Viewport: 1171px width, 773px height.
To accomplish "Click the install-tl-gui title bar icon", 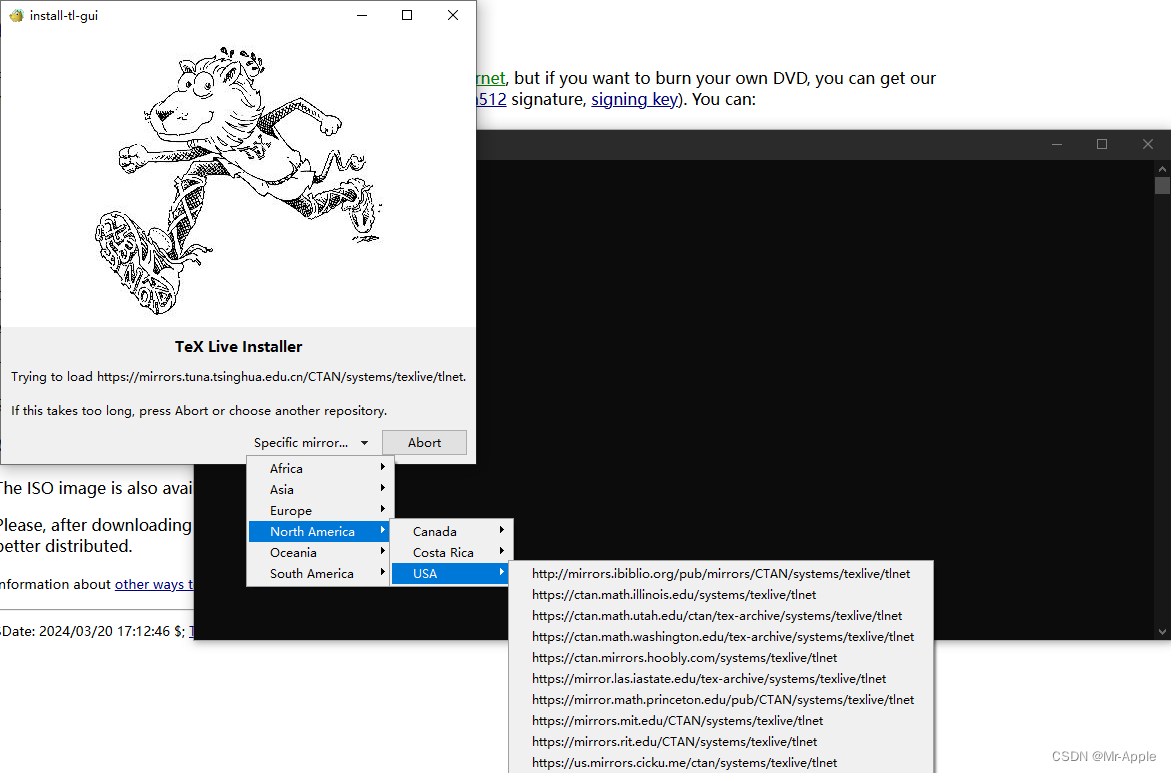I will pos(16,15).
